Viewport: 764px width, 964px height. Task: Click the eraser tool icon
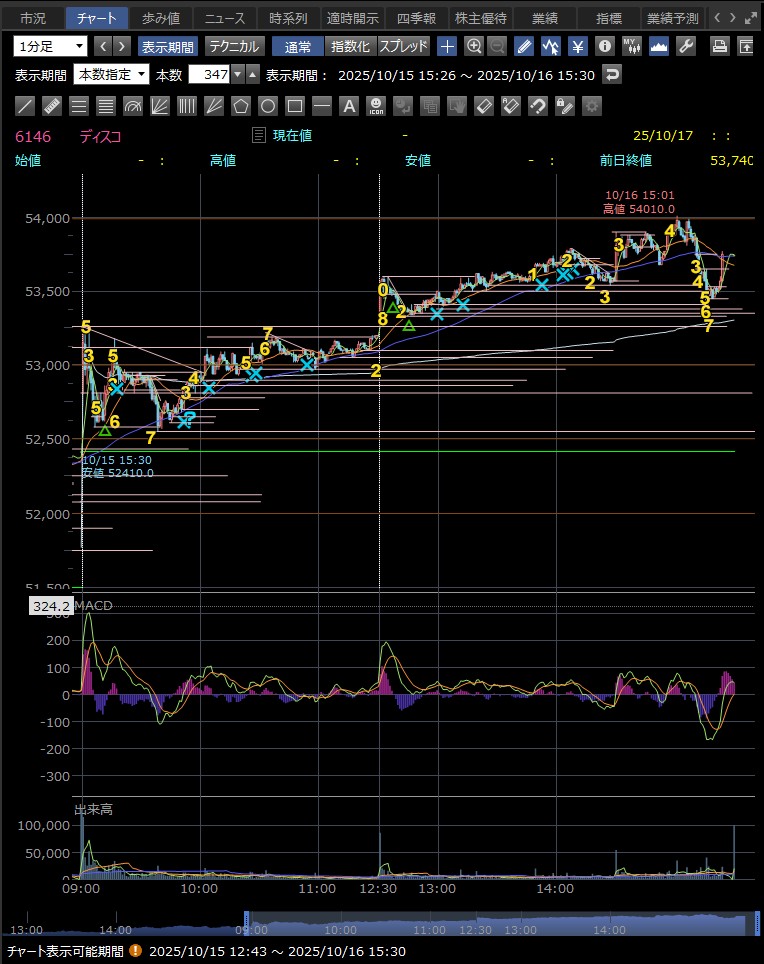point(484,106)
